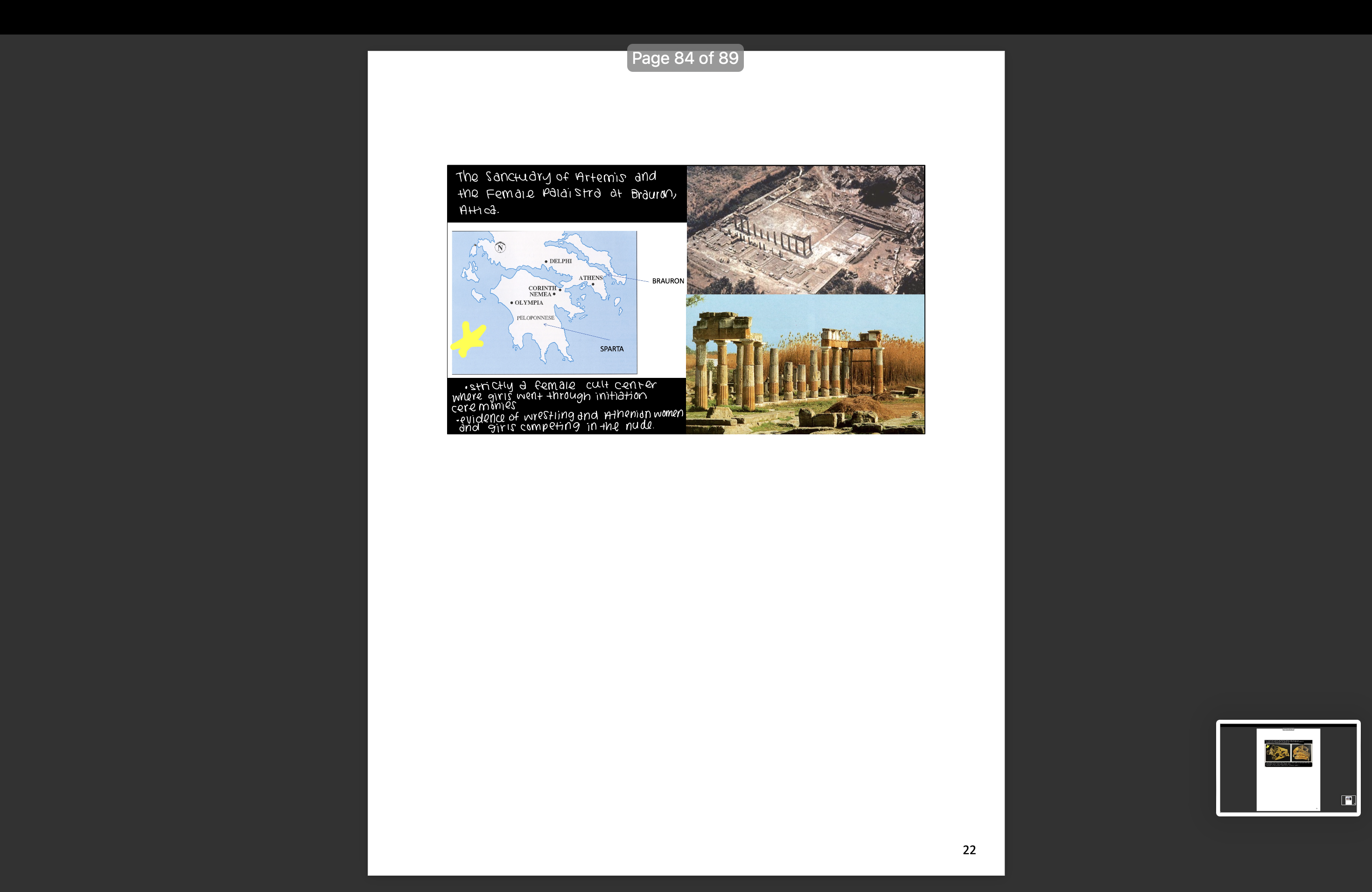This screenshot has width=1372, height=892.
Task: Click the BRAURON label on the map
Action: pyautogui.click(x=667, y=281)
